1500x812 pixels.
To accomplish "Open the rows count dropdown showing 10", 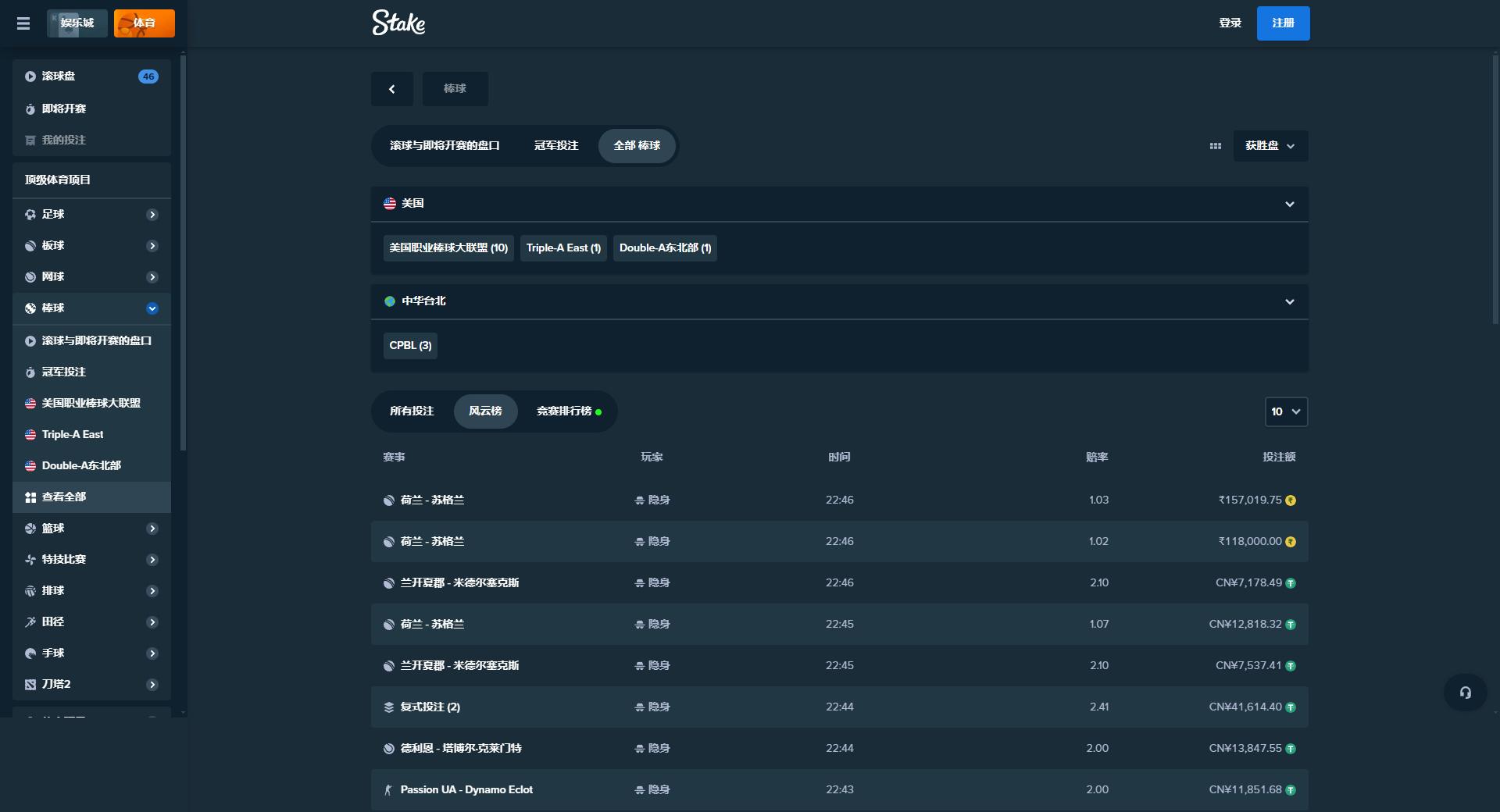I will tap(1286, 411).
